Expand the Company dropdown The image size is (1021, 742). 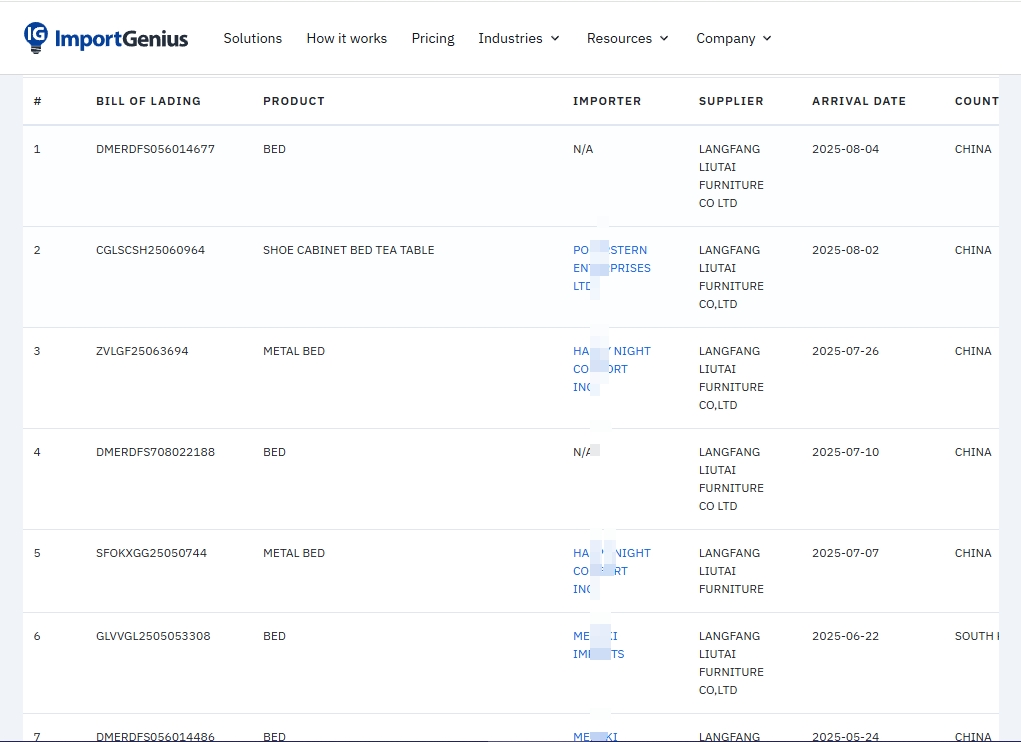pos(734,38)
